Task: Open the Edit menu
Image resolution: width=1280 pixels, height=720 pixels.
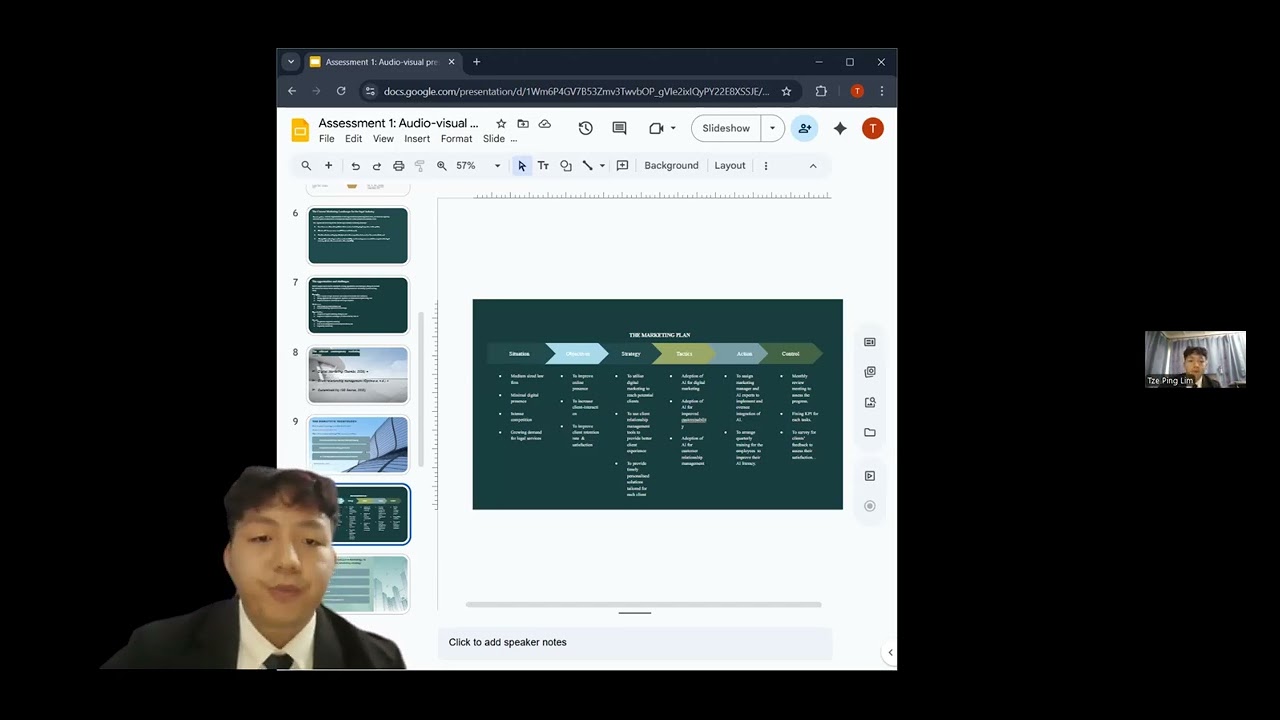Action: (x=353, y=139)
